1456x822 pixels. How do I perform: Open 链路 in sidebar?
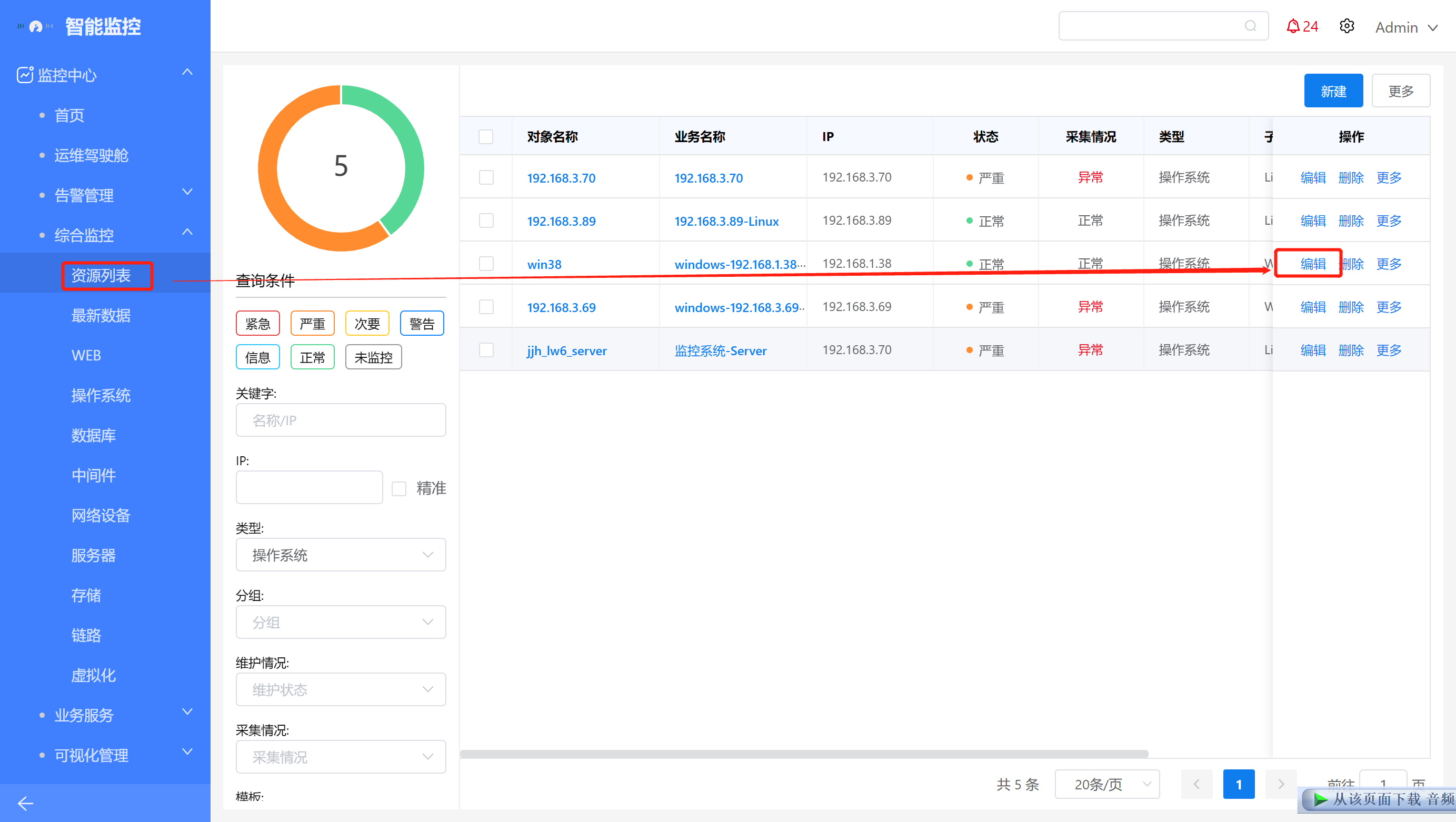(x=86, y=635)
